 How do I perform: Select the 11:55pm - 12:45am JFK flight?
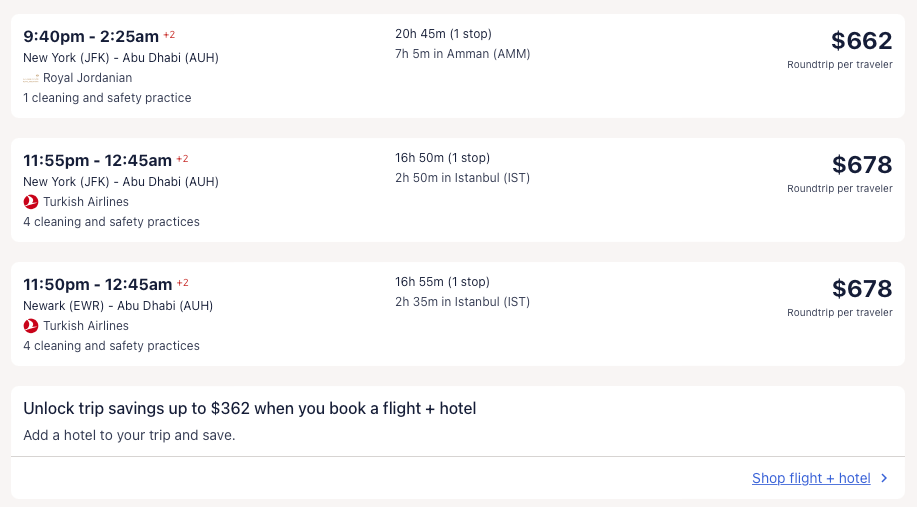(x=97, y=161)
